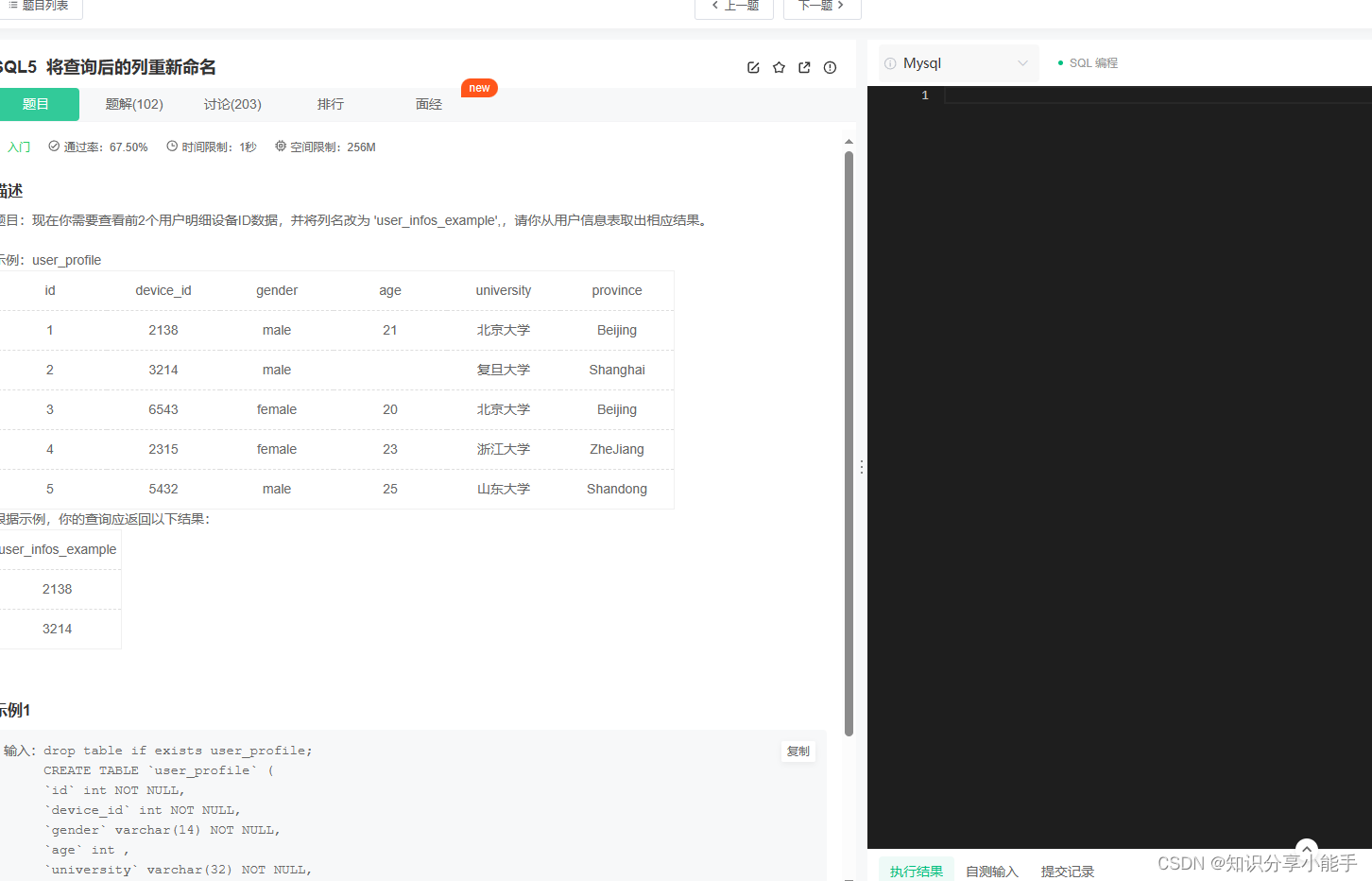Click device_id cell 2315
Viewport: 1372px width, 881px height.
tap(163, 449)
